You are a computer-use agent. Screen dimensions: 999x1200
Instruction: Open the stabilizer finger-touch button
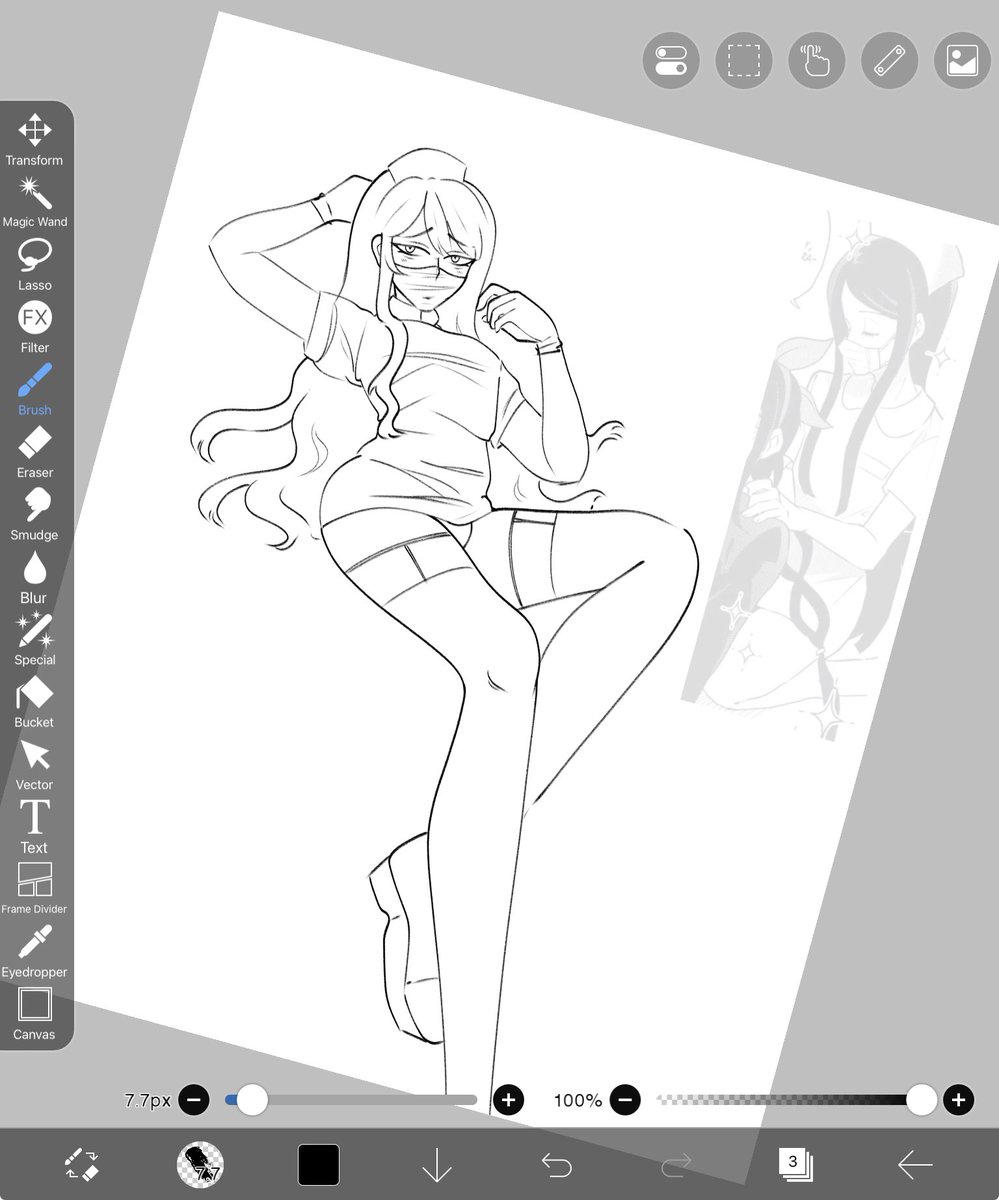[817, 60]
